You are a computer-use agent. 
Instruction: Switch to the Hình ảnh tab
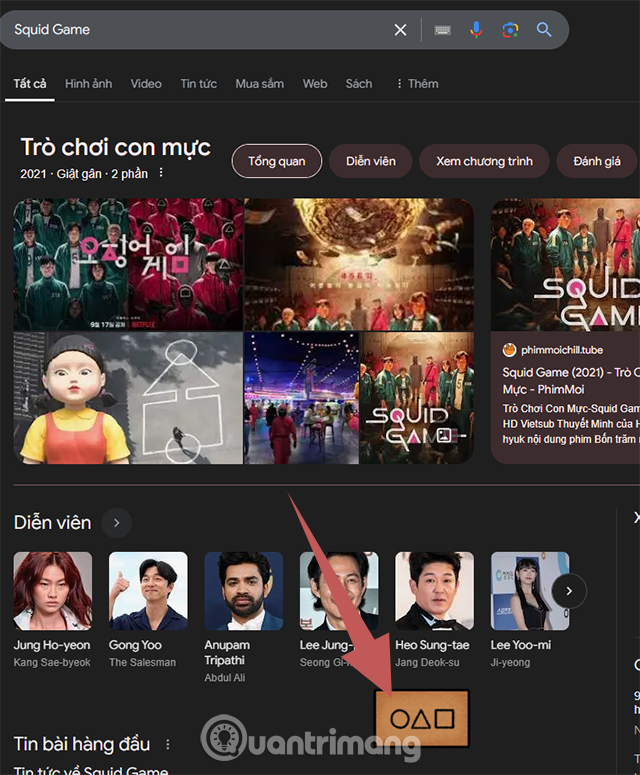coord(89,84)
